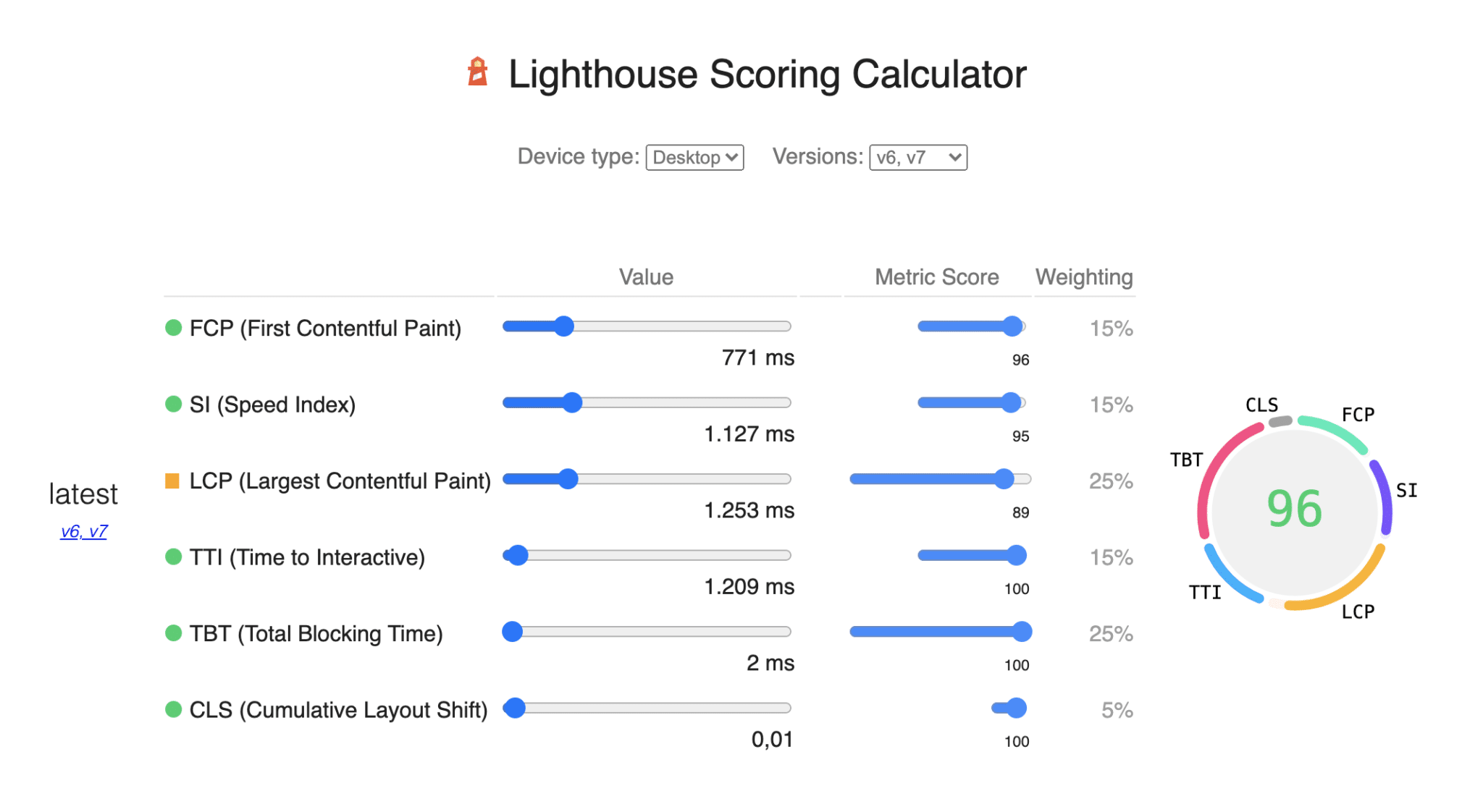
Task: Click the green CLS status dot
Action: [173, 709]
